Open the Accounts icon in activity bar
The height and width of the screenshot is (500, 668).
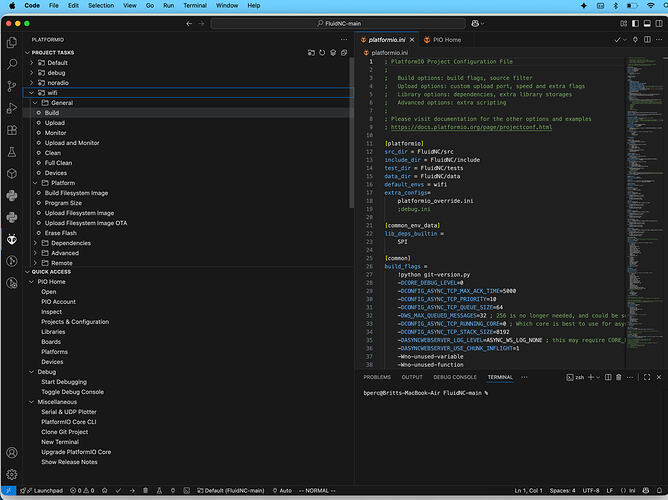pyautogui.click(x=12, y=452)
